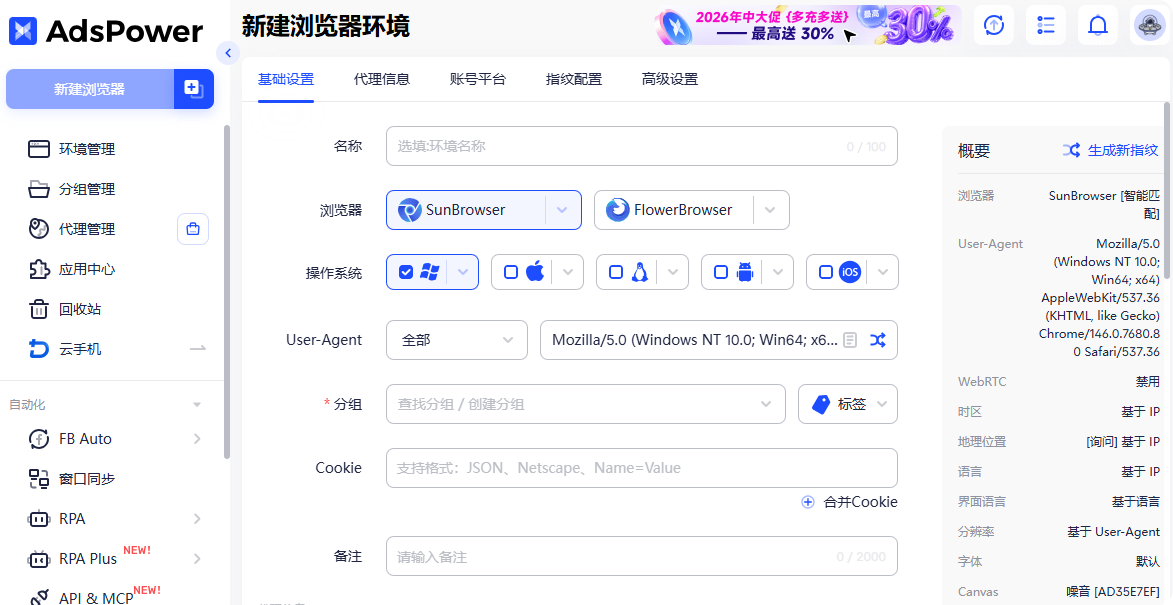The height and width of the screenshot is (605, 1173).
Task: Open the 分组 search dropdown
Action: 586,404
